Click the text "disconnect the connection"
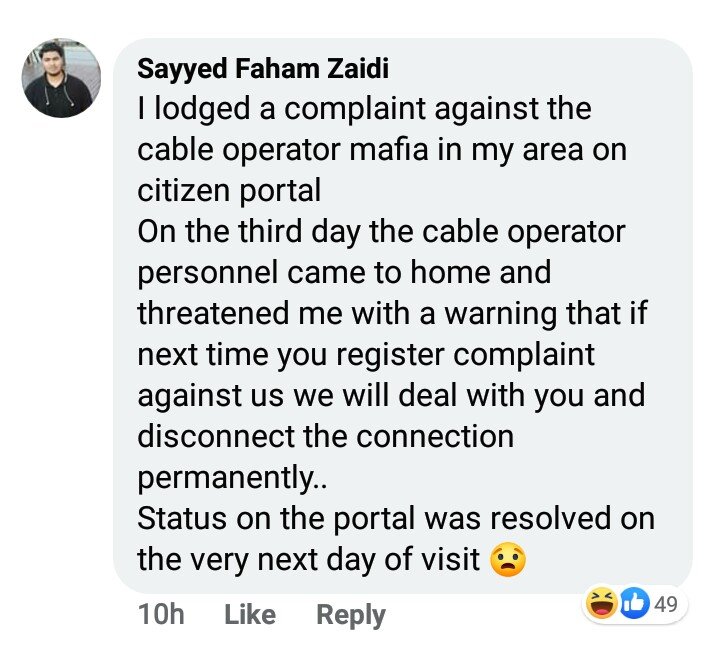The image size is (713, 651). 325,436
